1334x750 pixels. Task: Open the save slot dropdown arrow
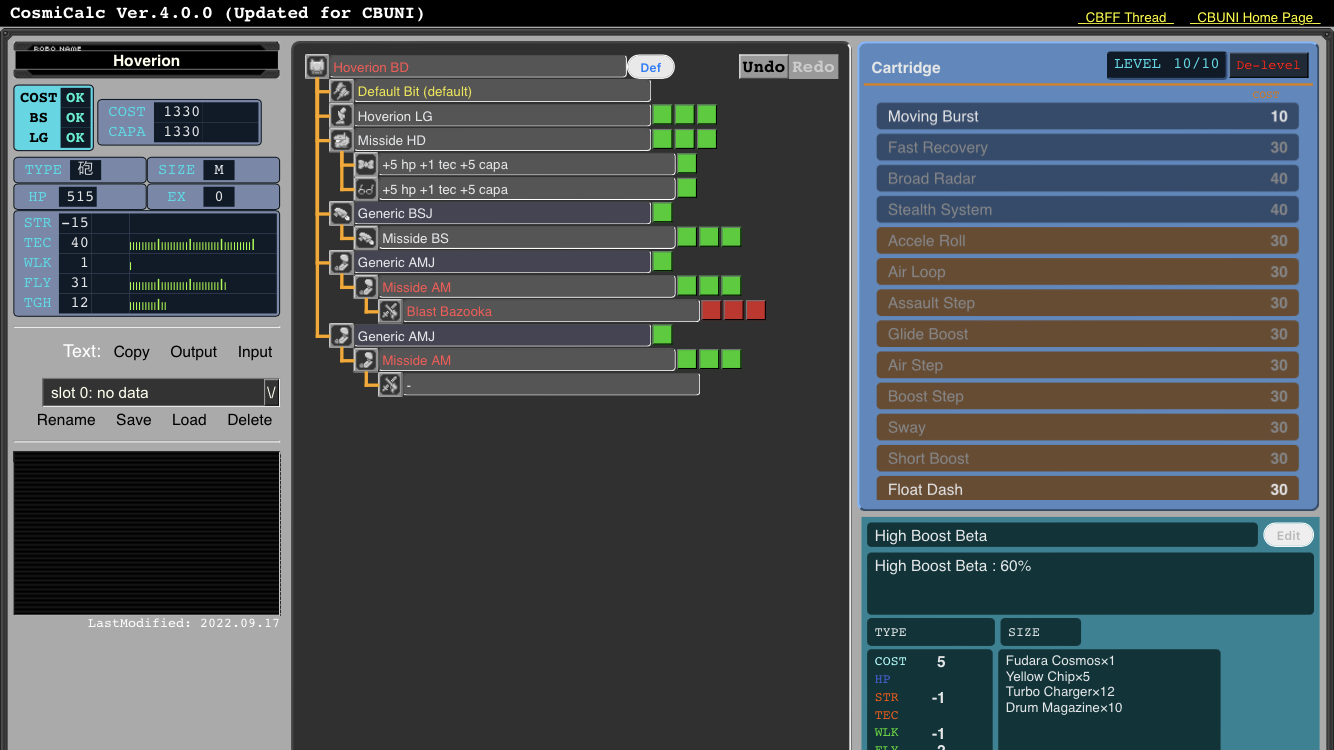click(270, 393)
